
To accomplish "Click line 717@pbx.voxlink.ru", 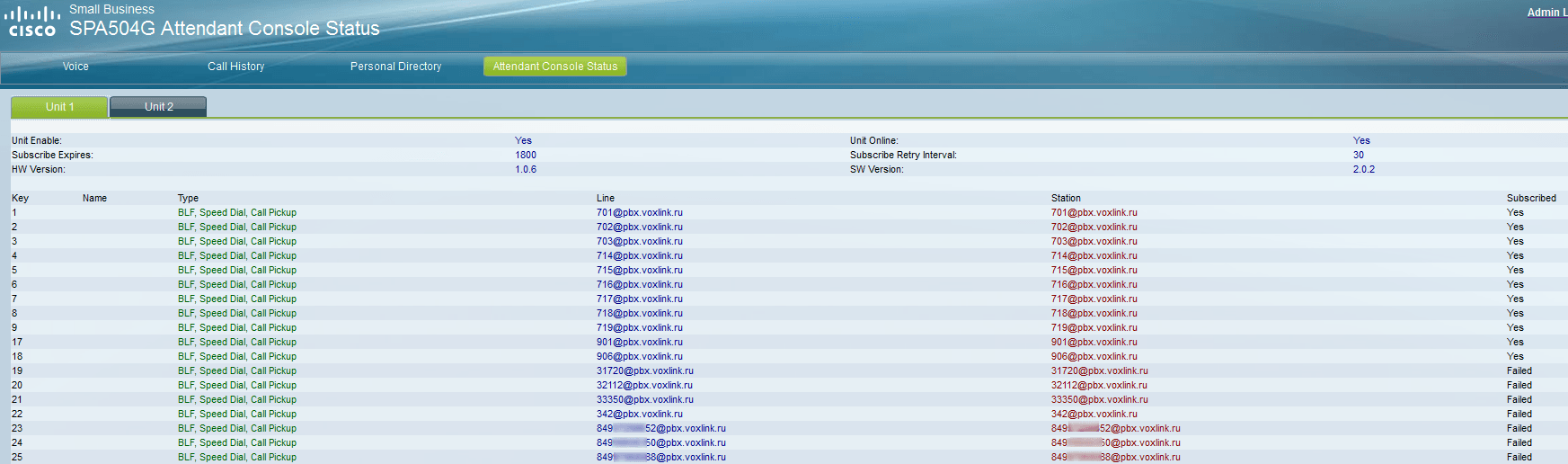I will tap(640, 299).
